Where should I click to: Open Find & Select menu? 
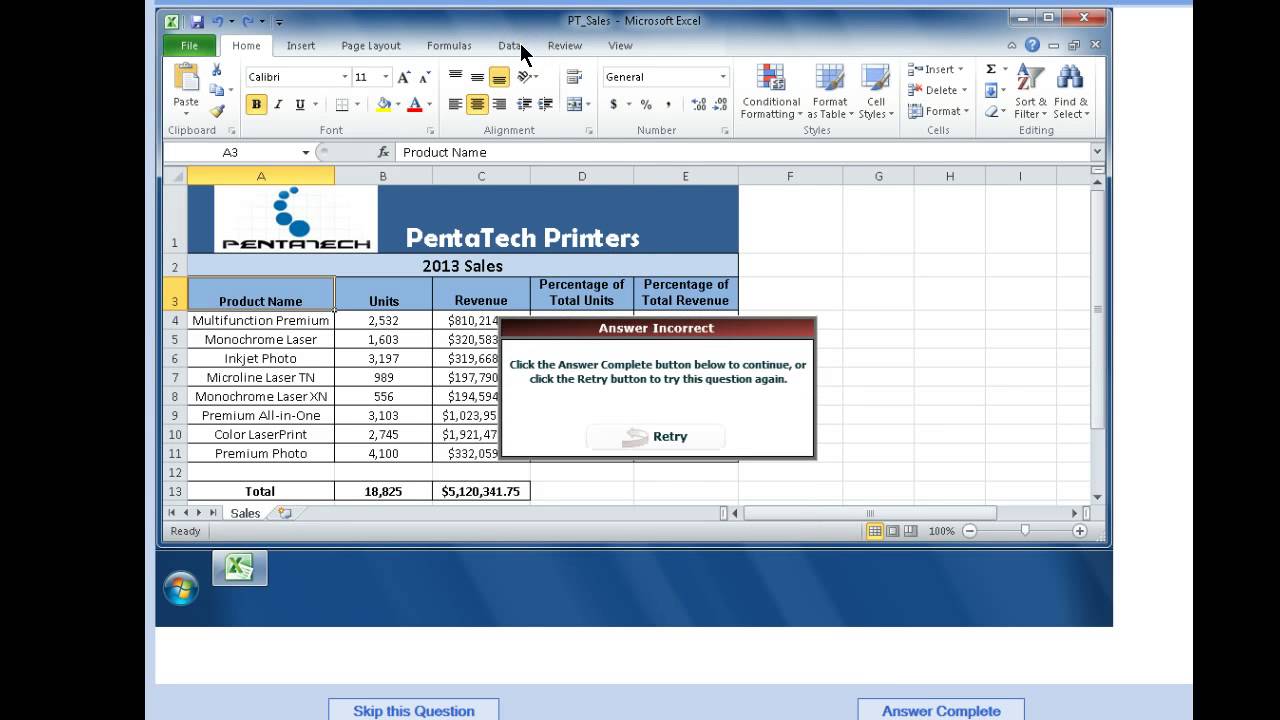click(x=1071, y=92)
